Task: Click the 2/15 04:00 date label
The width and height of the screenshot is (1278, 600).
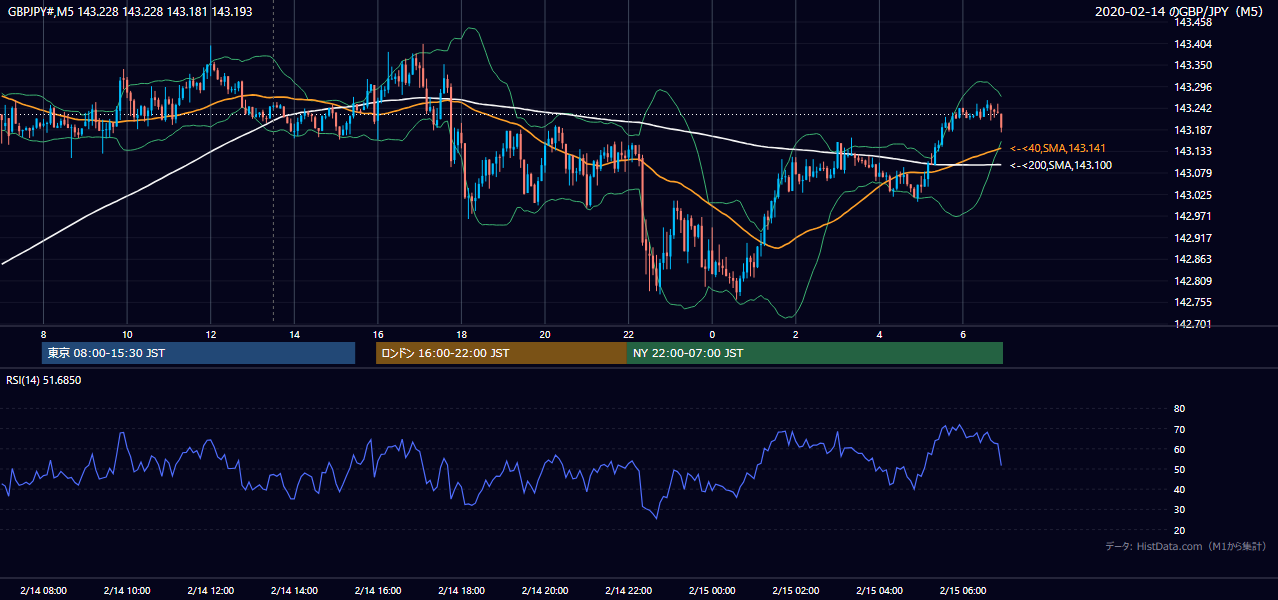Action: click(879, 591)
